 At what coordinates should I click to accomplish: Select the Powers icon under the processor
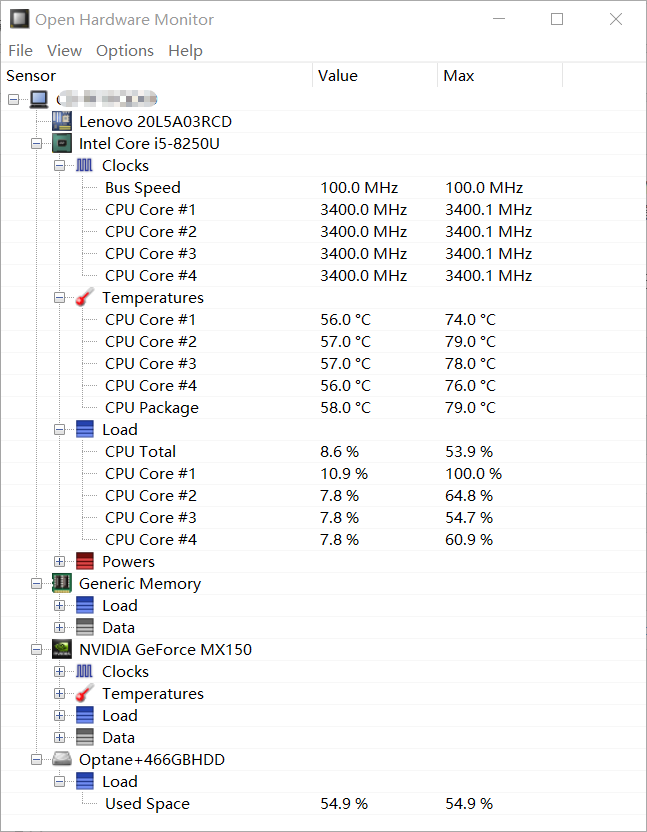86,561
